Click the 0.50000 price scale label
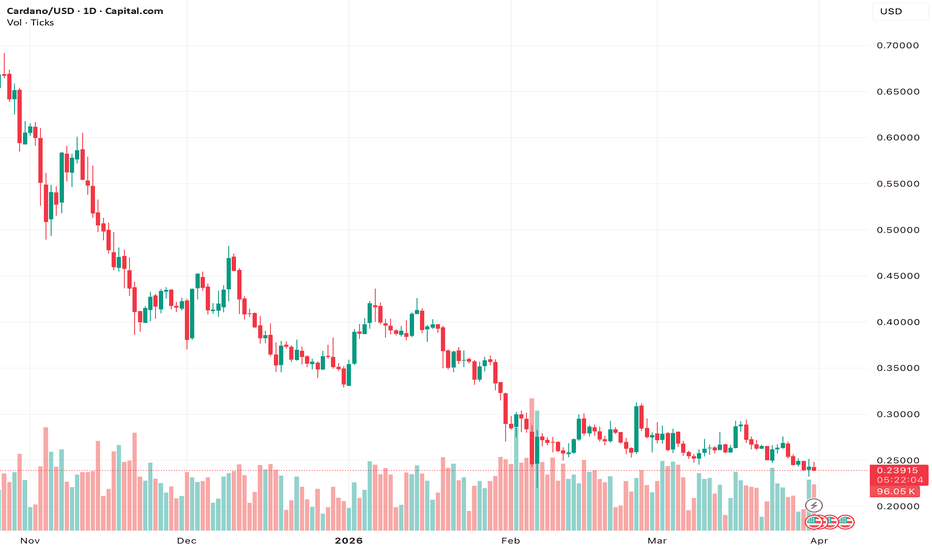Viewport: 932px width, 550px height. pyautogui.click(x=896, y=230)
